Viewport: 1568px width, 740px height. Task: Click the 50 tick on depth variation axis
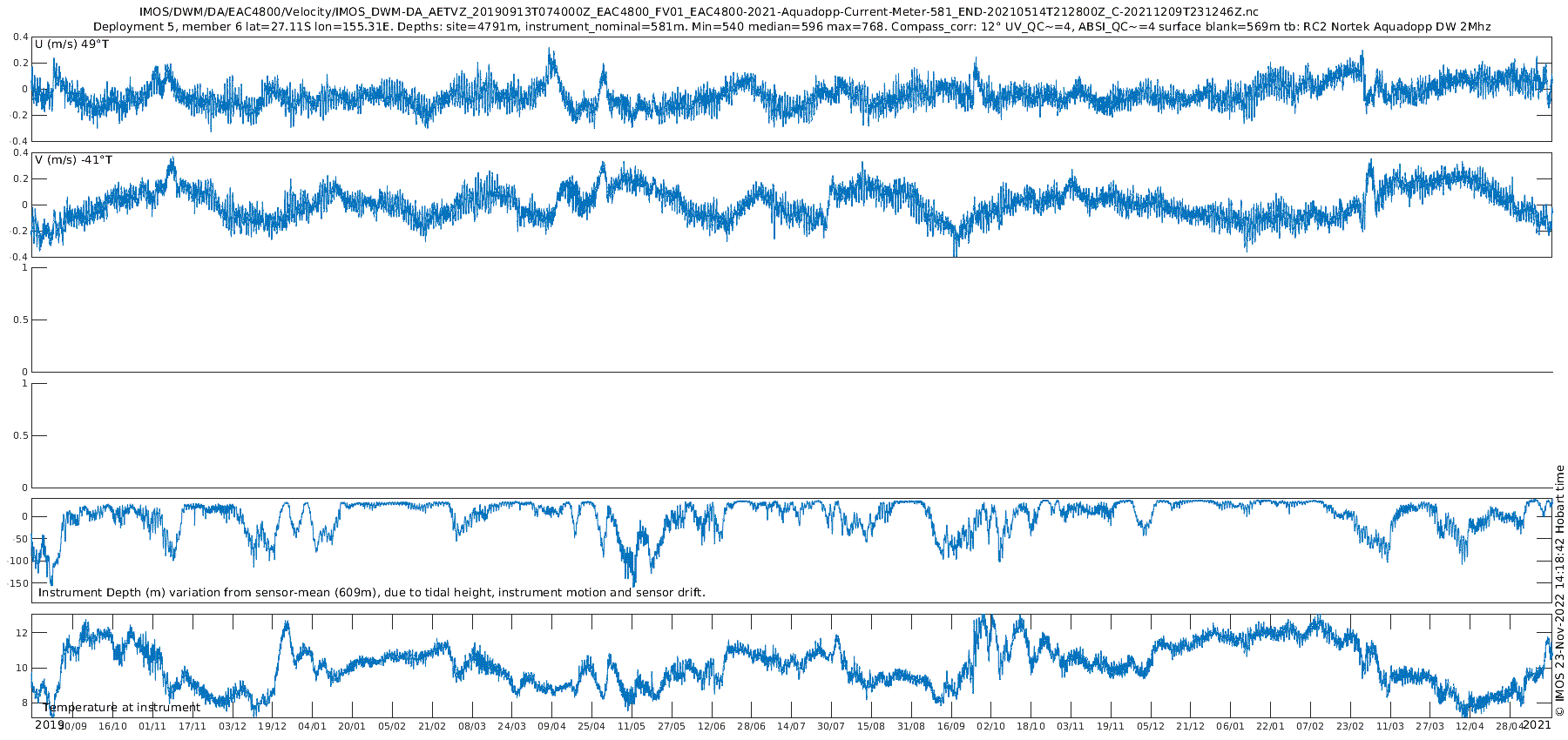(x=20, y=539)
